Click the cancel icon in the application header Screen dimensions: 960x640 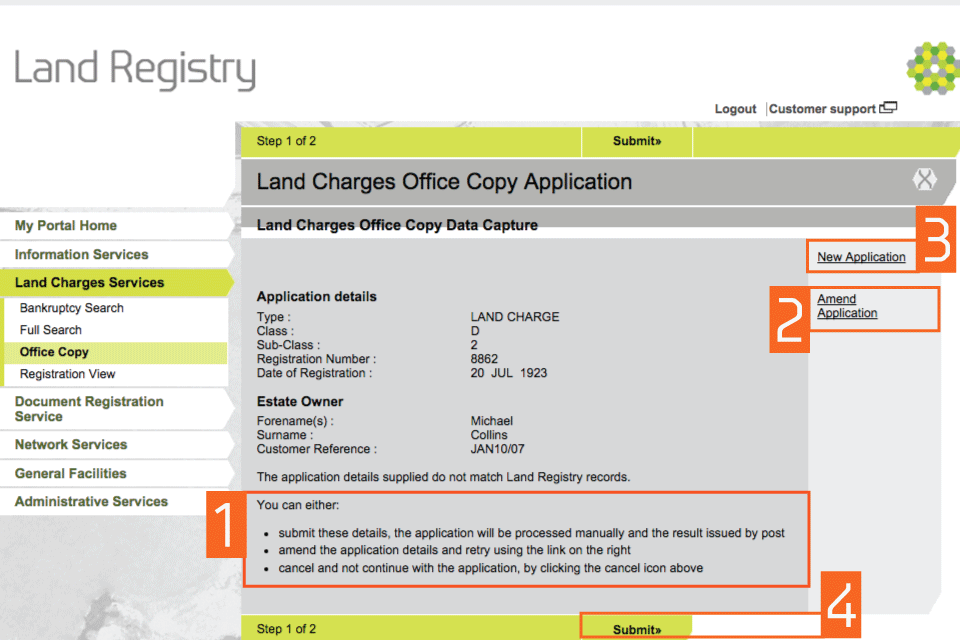pos(924,179)
